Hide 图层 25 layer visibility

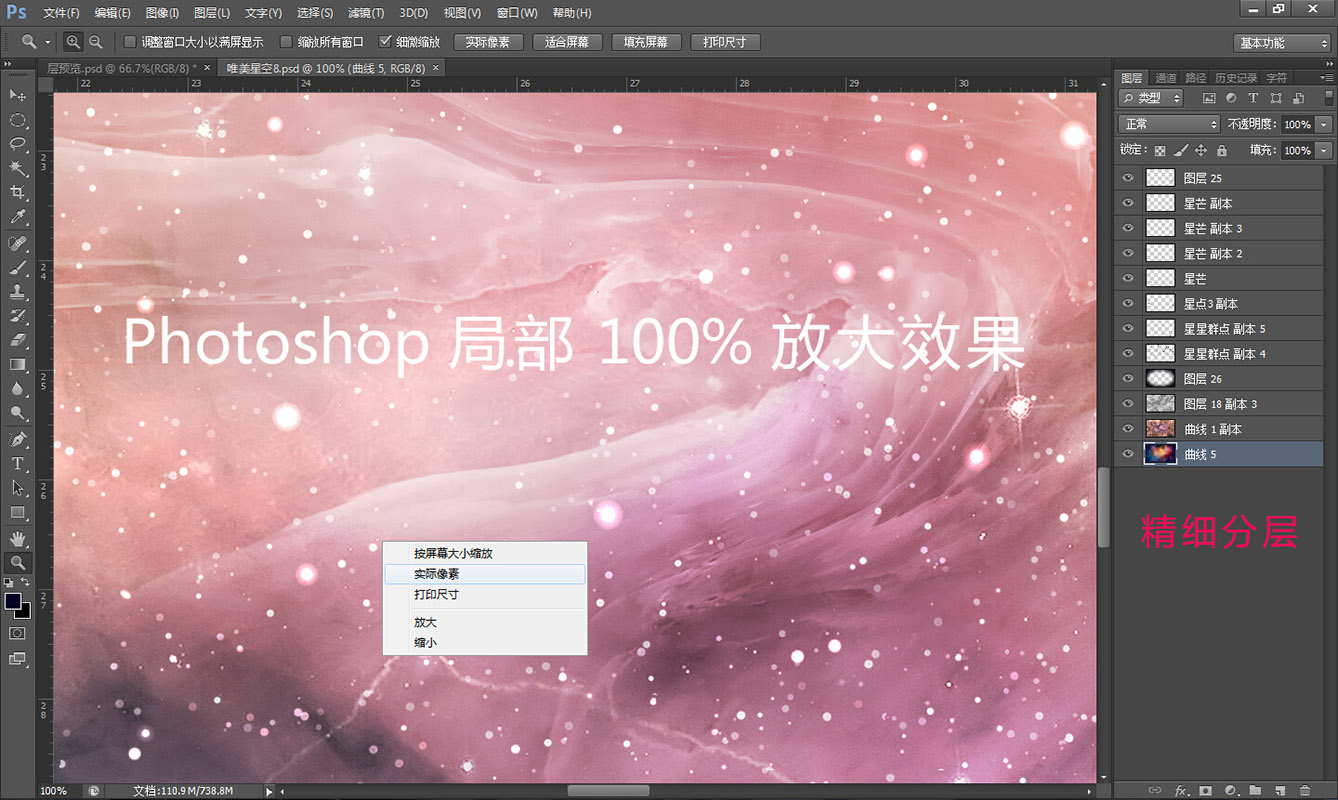point(1129,178)
